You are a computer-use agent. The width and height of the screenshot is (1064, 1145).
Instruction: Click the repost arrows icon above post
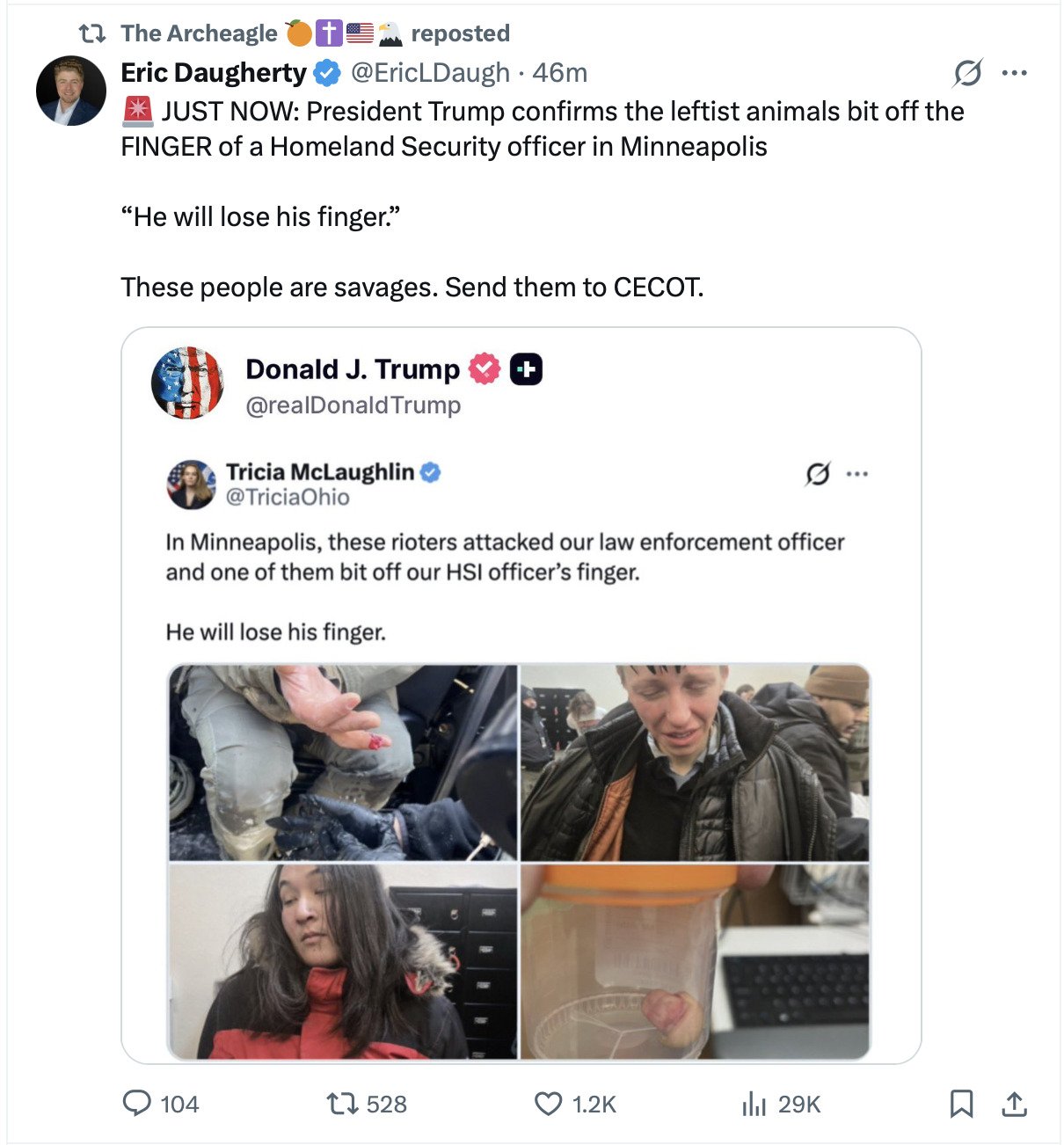click(x=91, y=33)
